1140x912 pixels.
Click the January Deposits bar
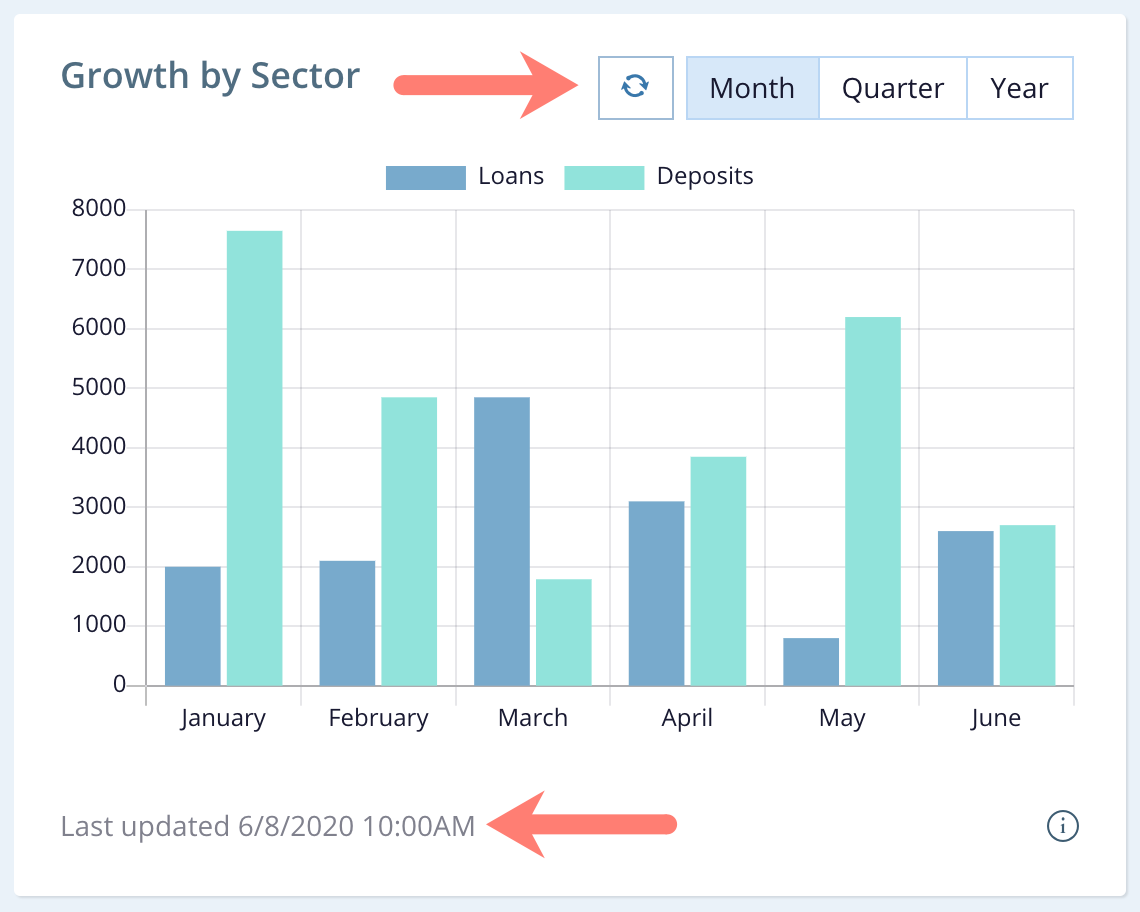(255, 458)
